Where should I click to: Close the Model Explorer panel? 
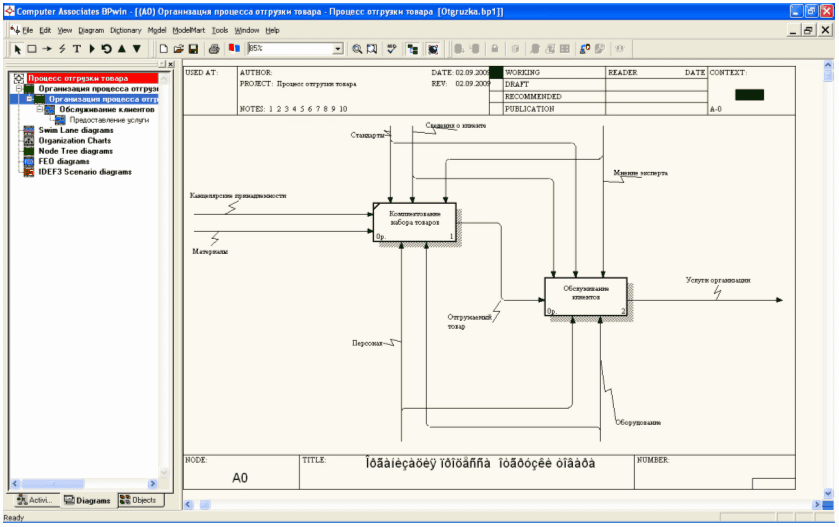point(171,64)
